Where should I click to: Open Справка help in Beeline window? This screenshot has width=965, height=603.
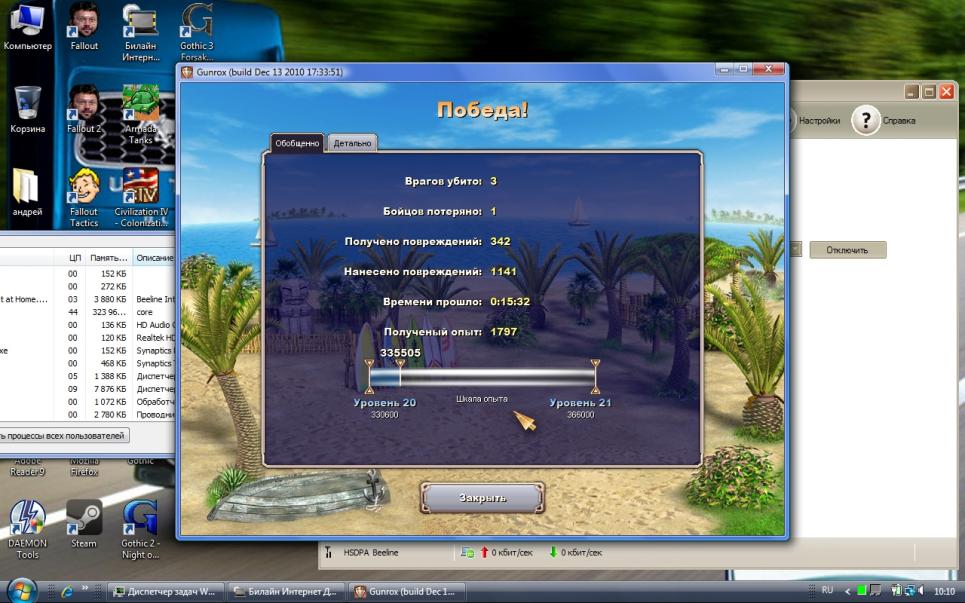pyautogui.click(x=884, y=121)
